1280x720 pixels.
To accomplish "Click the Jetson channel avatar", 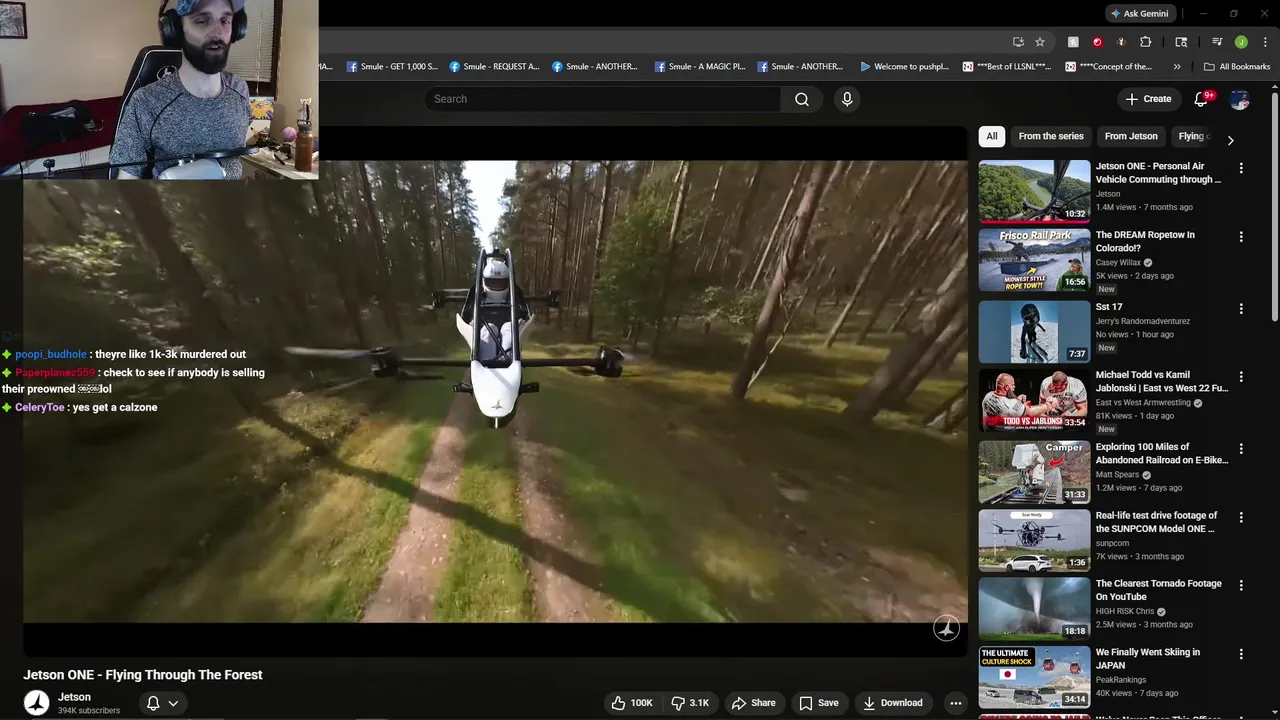I will (37, 703).
